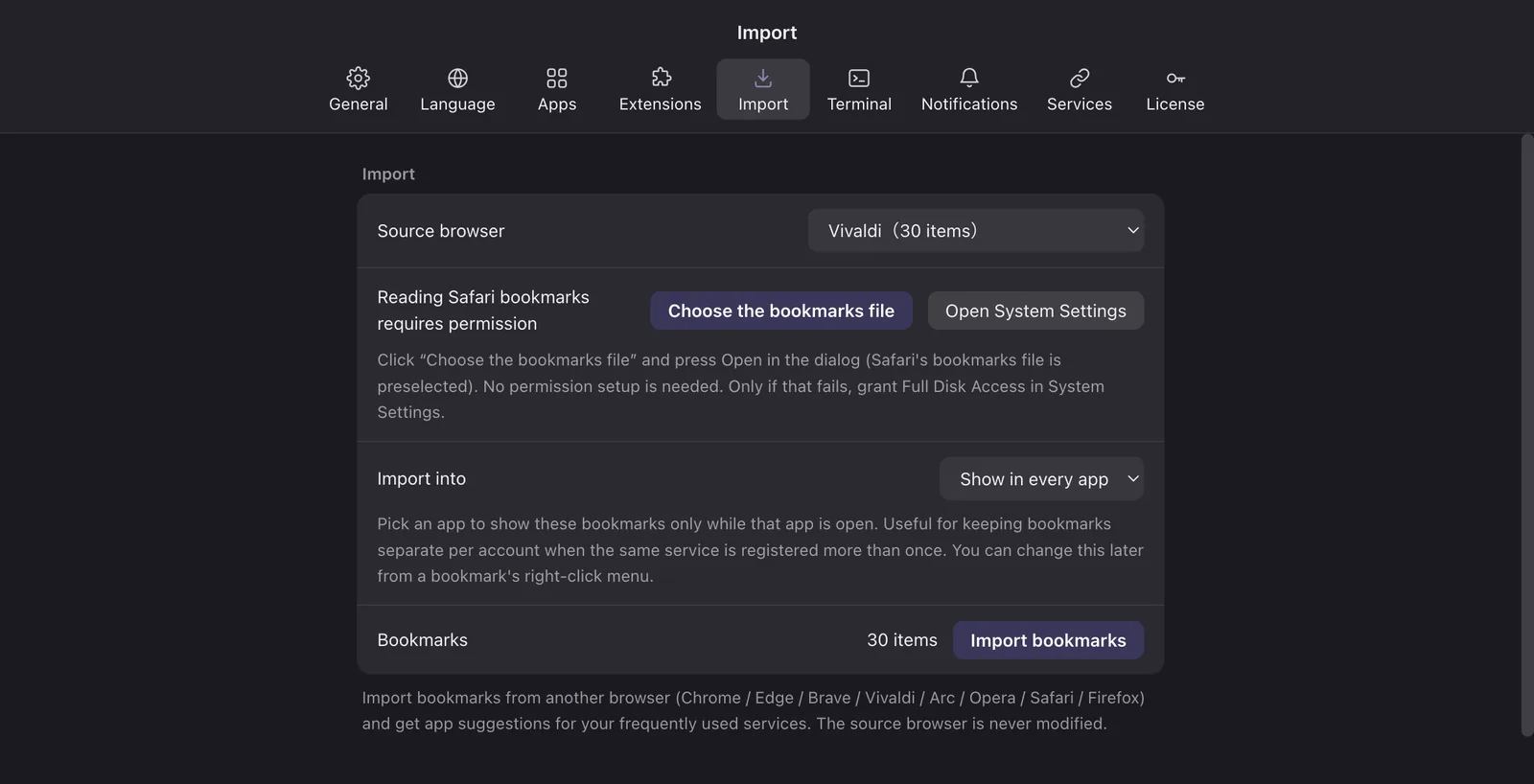Viewport: 1534px width, 784px height.
Task: Open the Terminal prompt icon
Action: coord(859,78)
